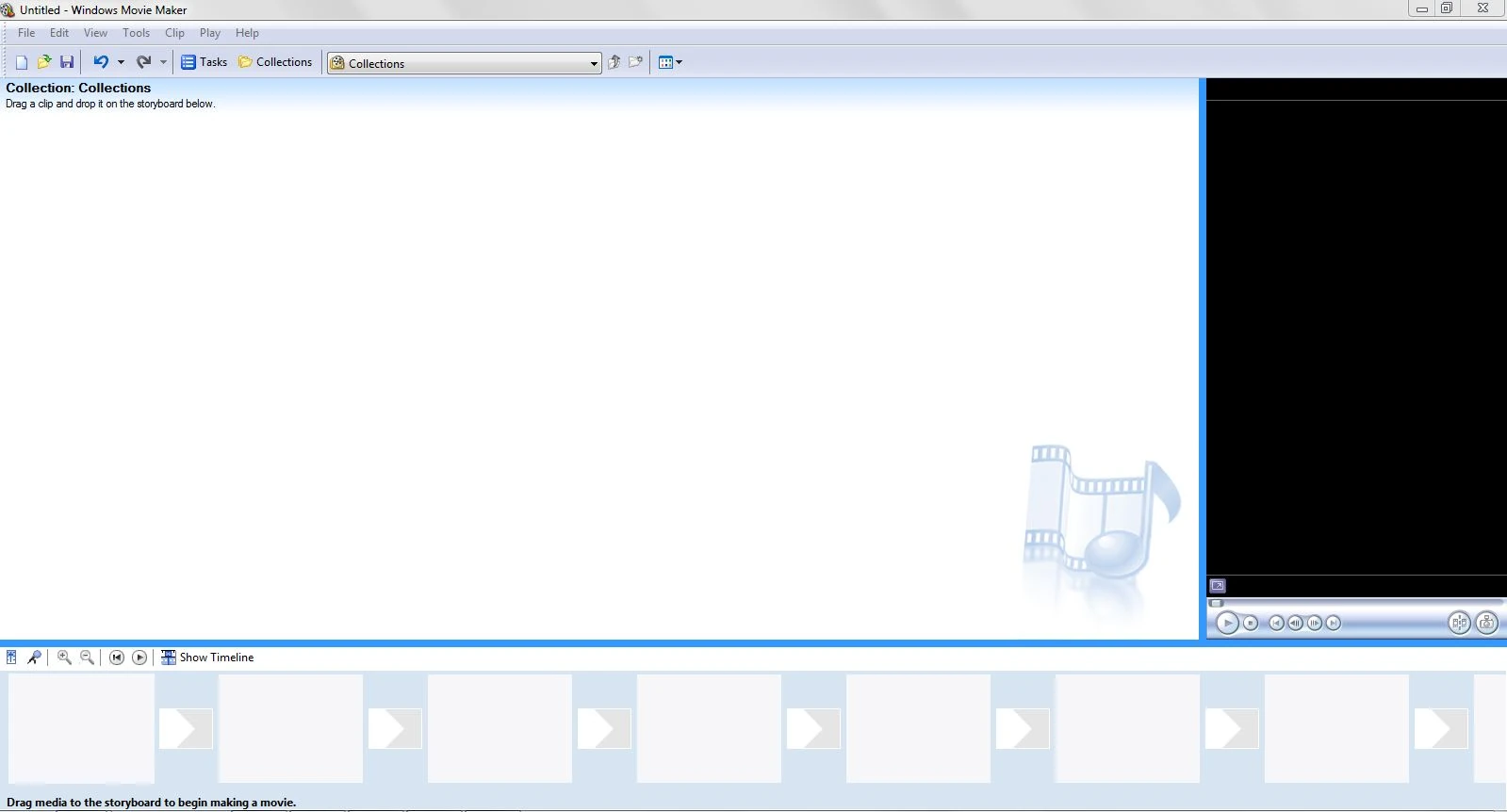
Task: Click the preview monitor seek bar handle
Action: tap(1217, 604)
